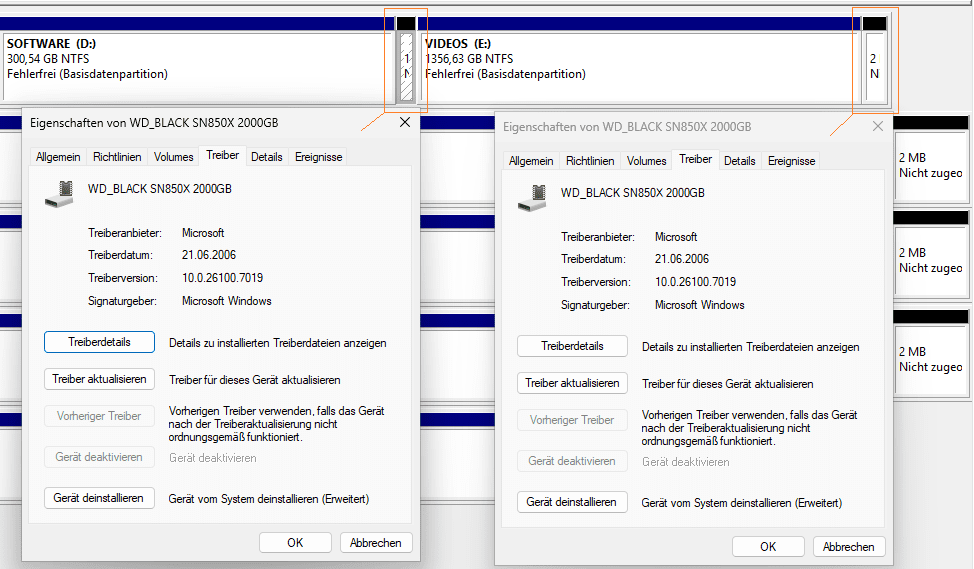Open Richtlinien tab in the right dialog

590,161
